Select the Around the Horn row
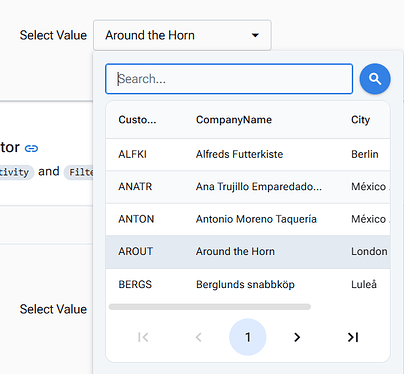 [x=248, y=252]
